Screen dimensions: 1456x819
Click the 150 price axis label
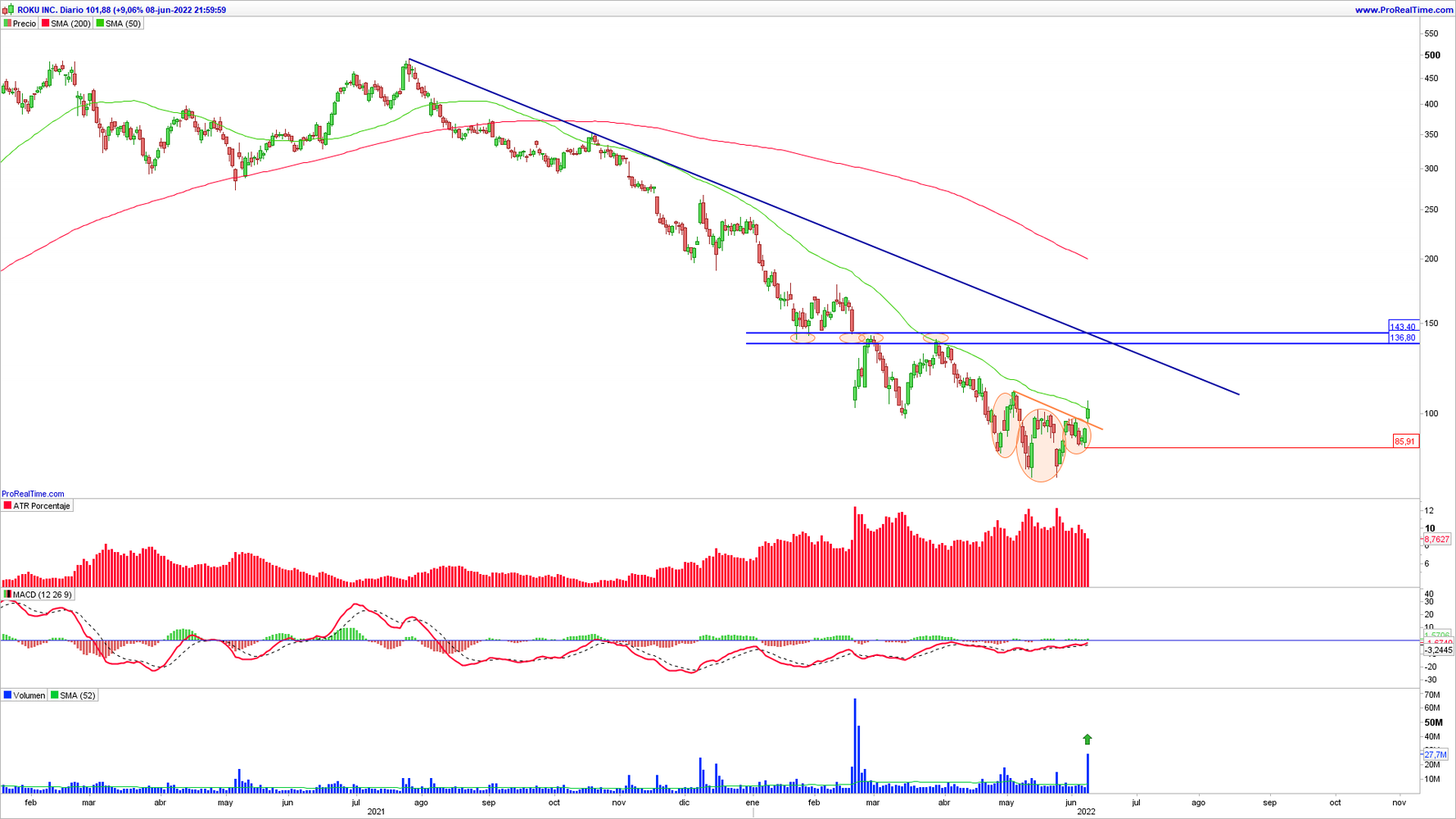point(1431,324)
